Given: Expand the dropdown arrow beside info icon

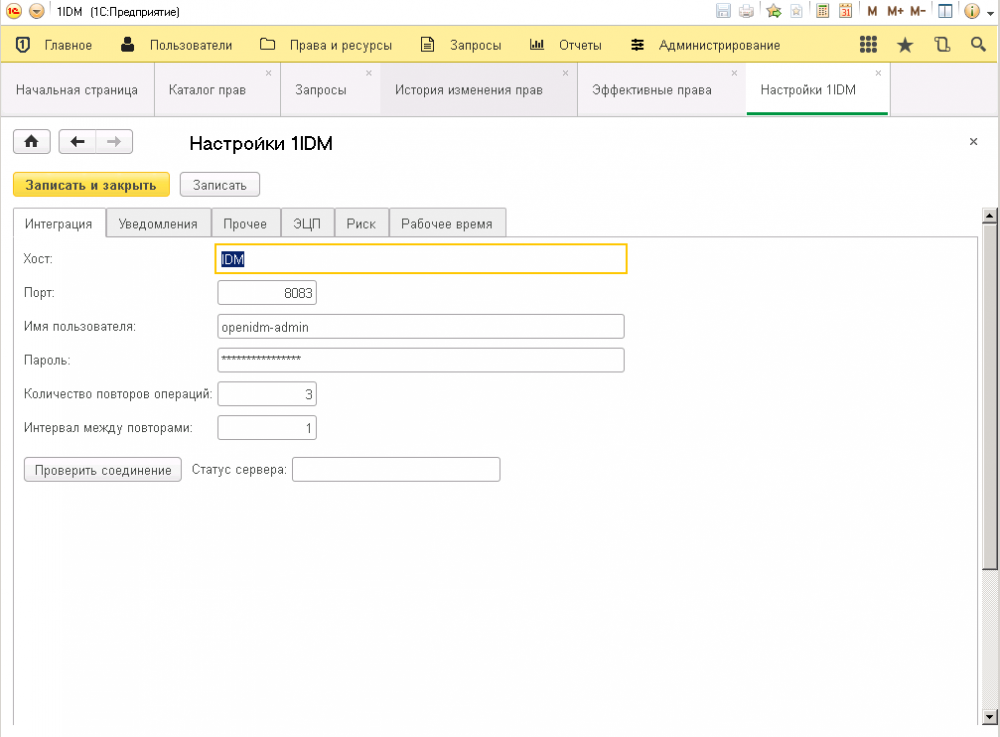Looking at the screenshot, I should (x=988, y=12).
